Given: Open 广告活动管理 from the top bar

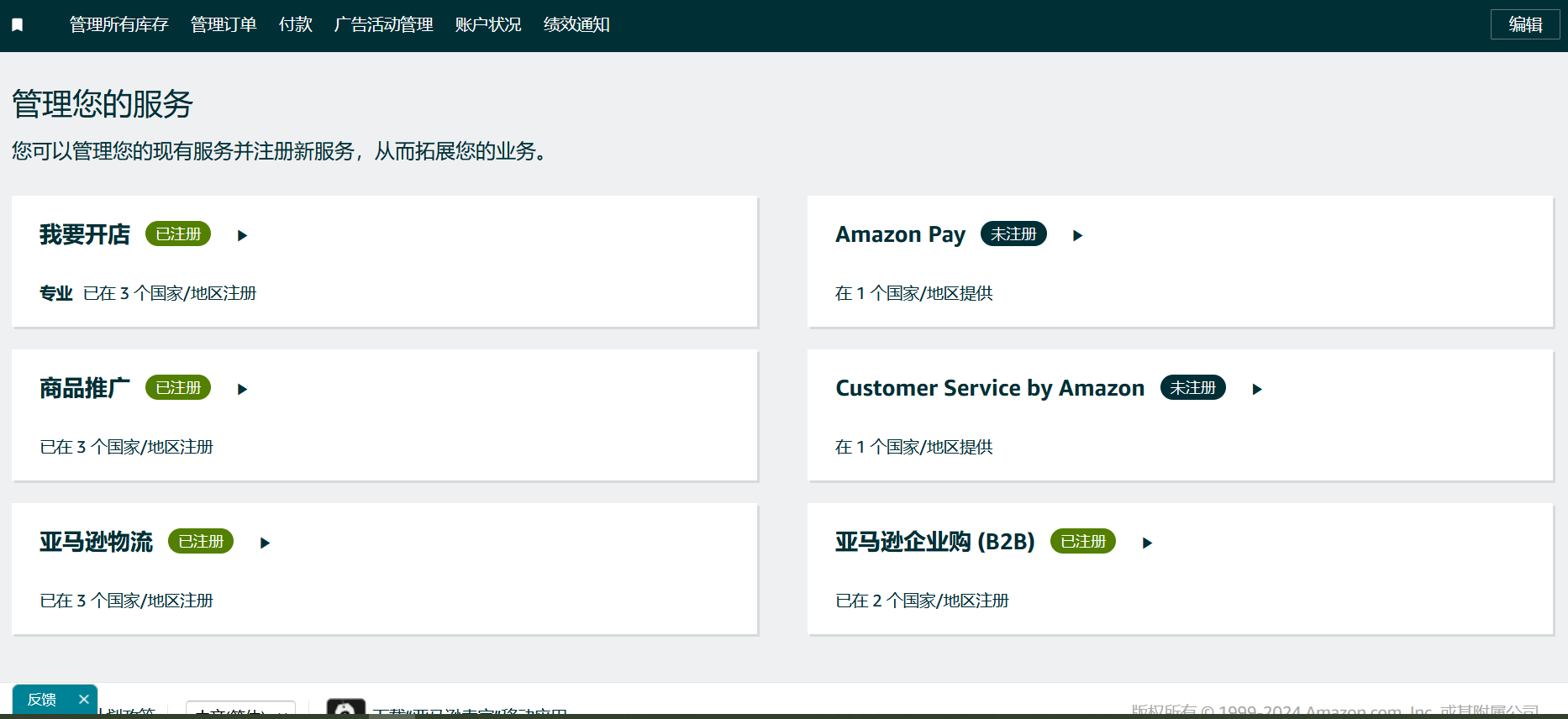Looking at the screenshot, I should 383,25.
